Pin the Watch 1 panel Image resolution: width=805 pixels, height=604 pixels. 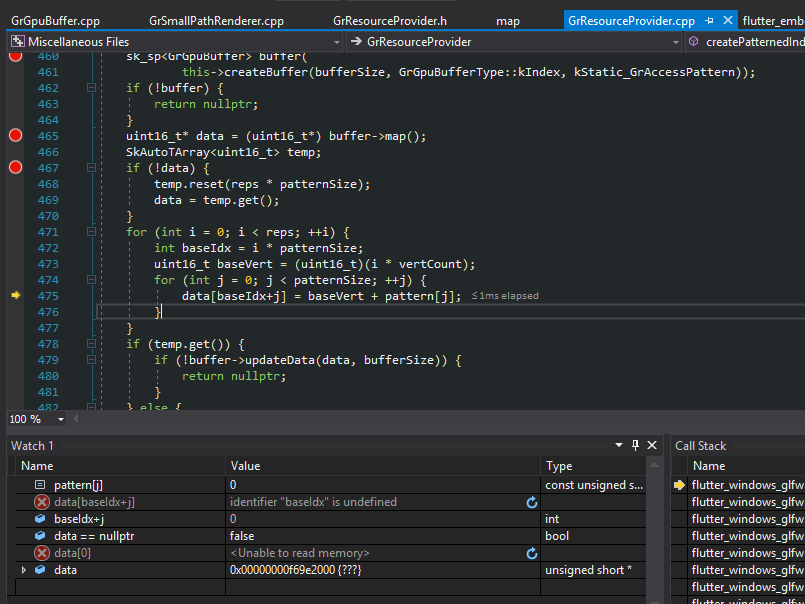634,445
